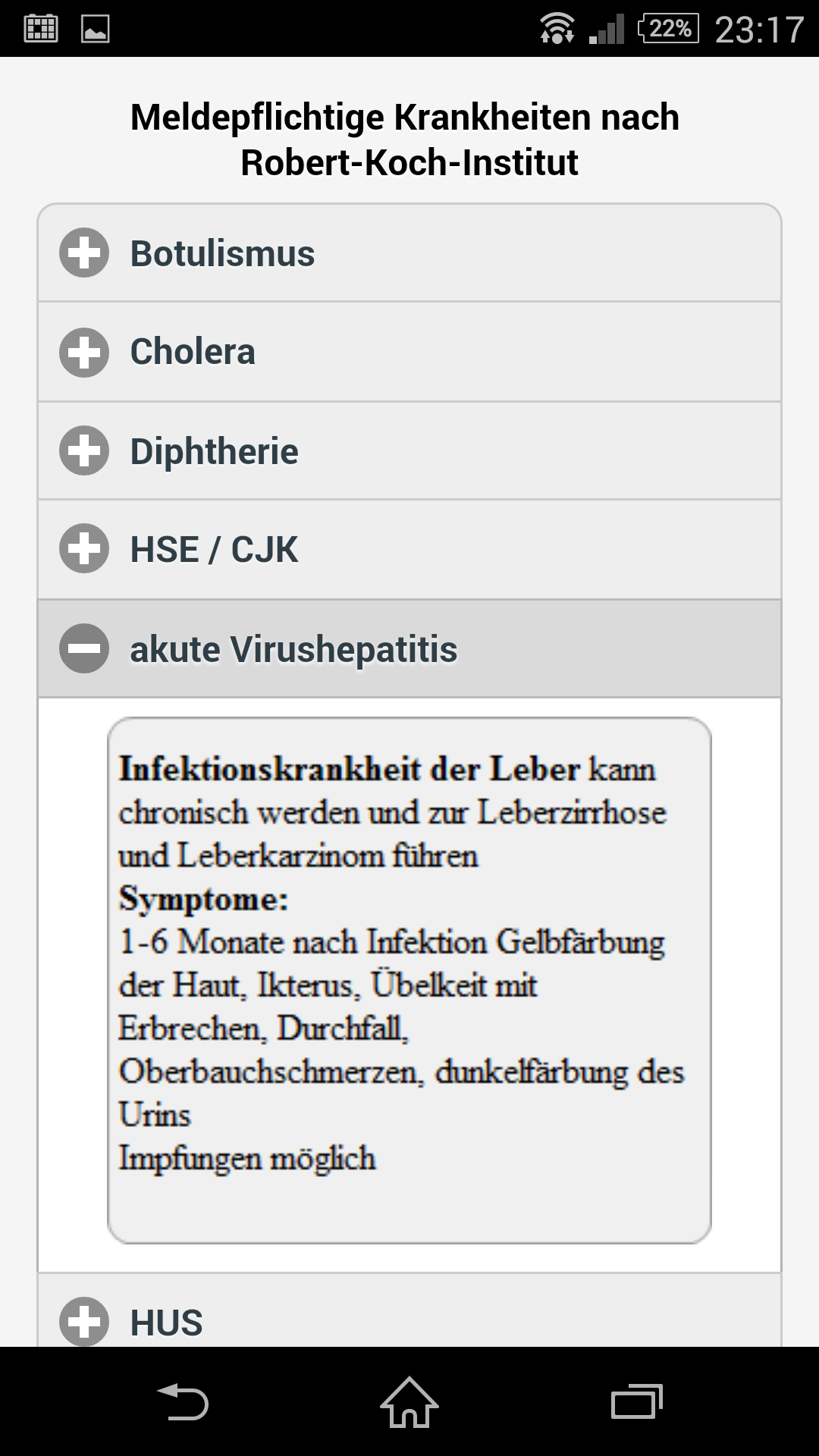Tap the plus icon beside Botulismus
This screenshot has height=1456, width=819.
[84, 253]
